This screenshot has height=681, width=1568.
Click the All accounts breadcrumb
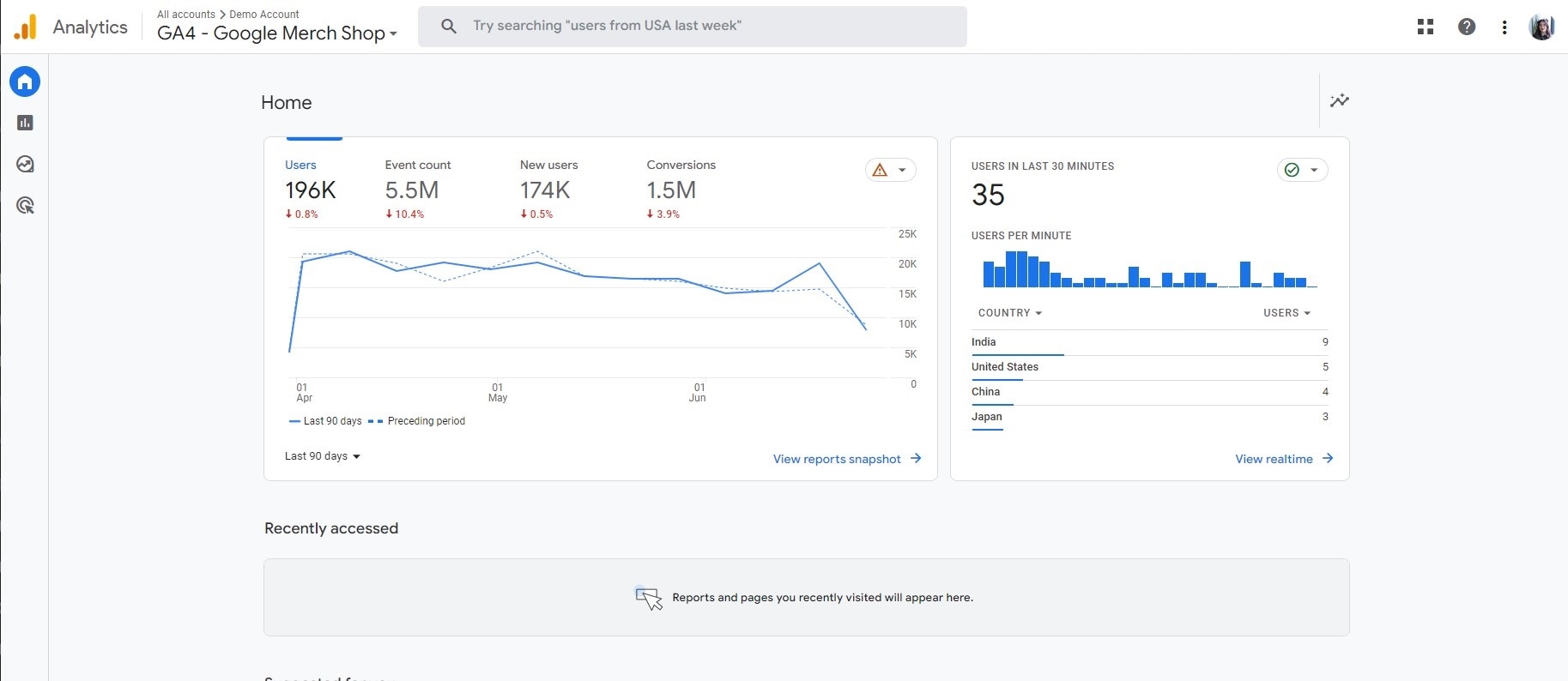186,15
